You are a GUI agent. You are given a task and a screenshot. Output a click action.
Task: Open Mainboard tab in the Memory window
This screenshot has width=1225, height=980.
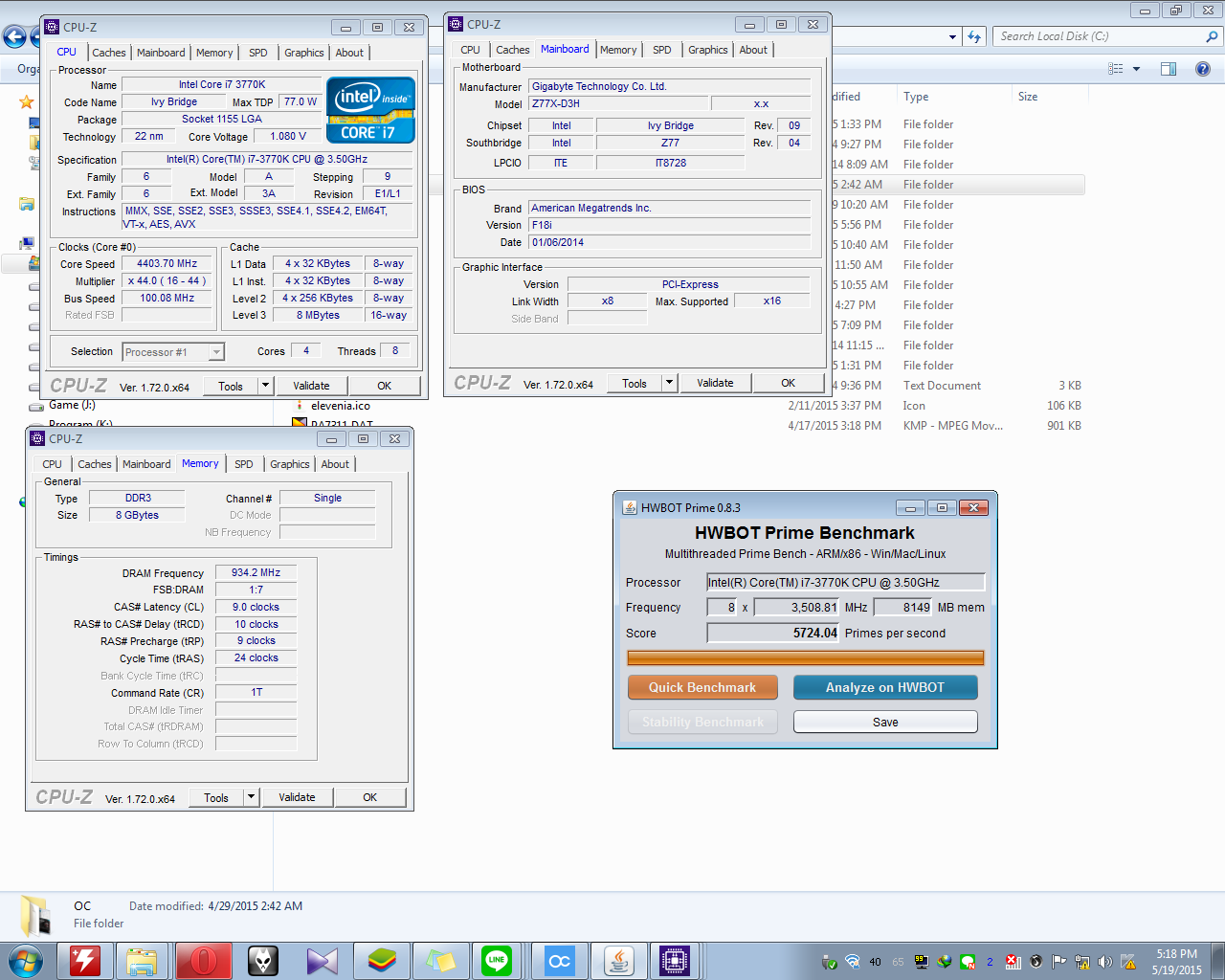[x=146, y=464]
